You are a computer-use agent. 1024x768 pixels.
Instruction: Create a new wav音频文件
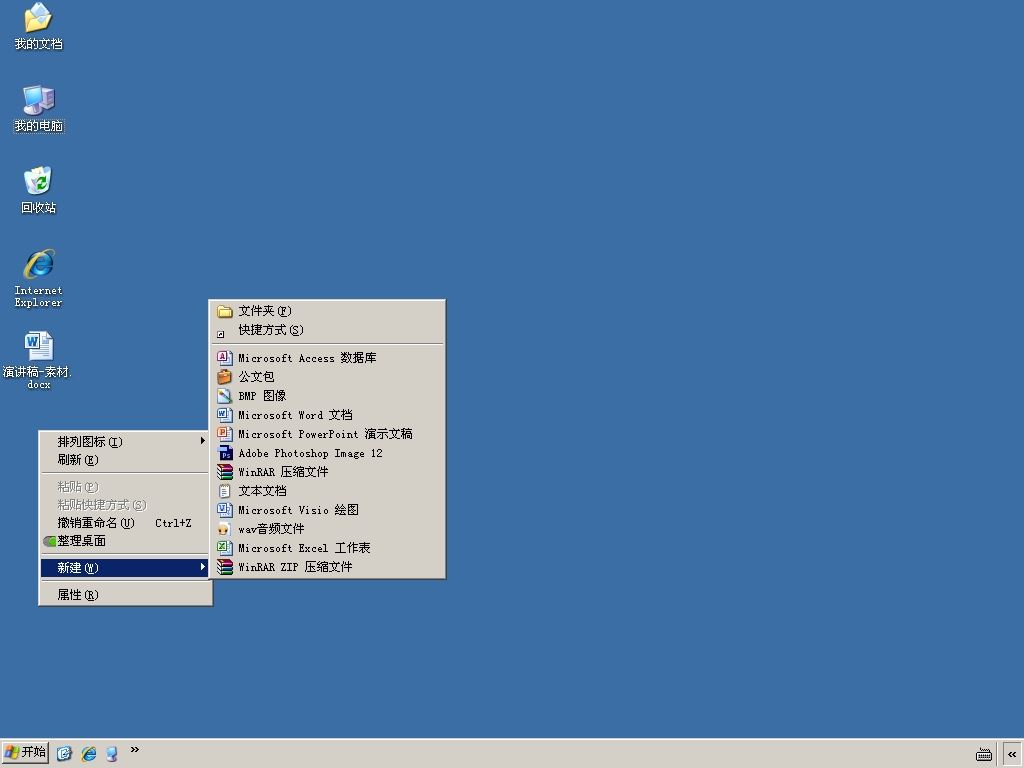327,529
